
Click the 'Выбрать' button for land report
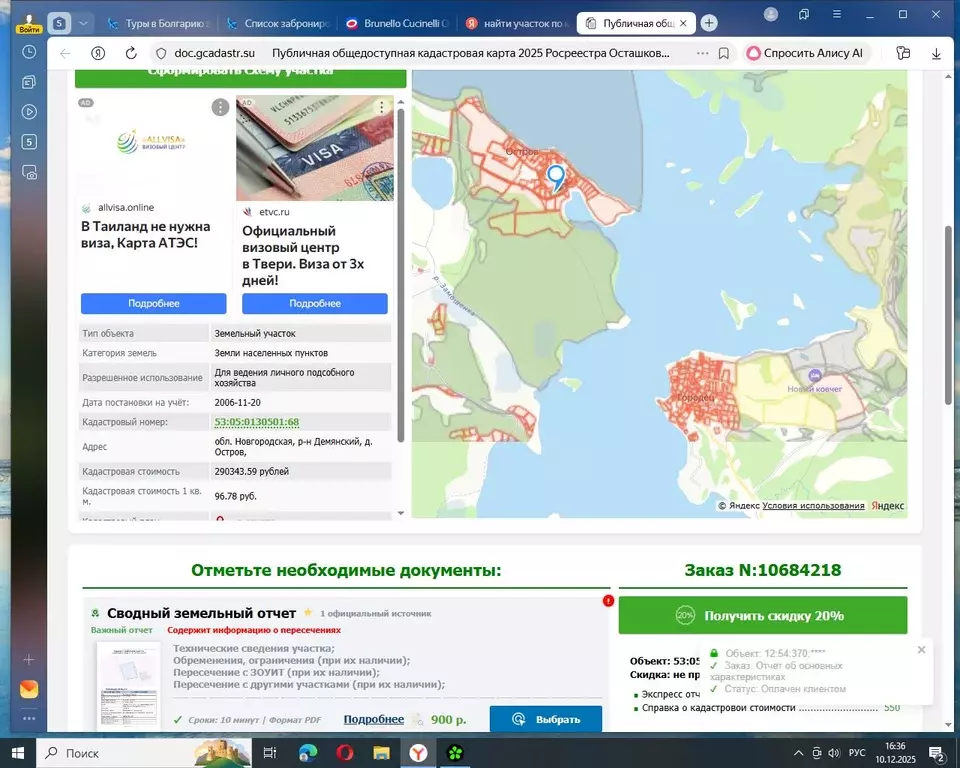pyautogui.click(x=546, y=719)
